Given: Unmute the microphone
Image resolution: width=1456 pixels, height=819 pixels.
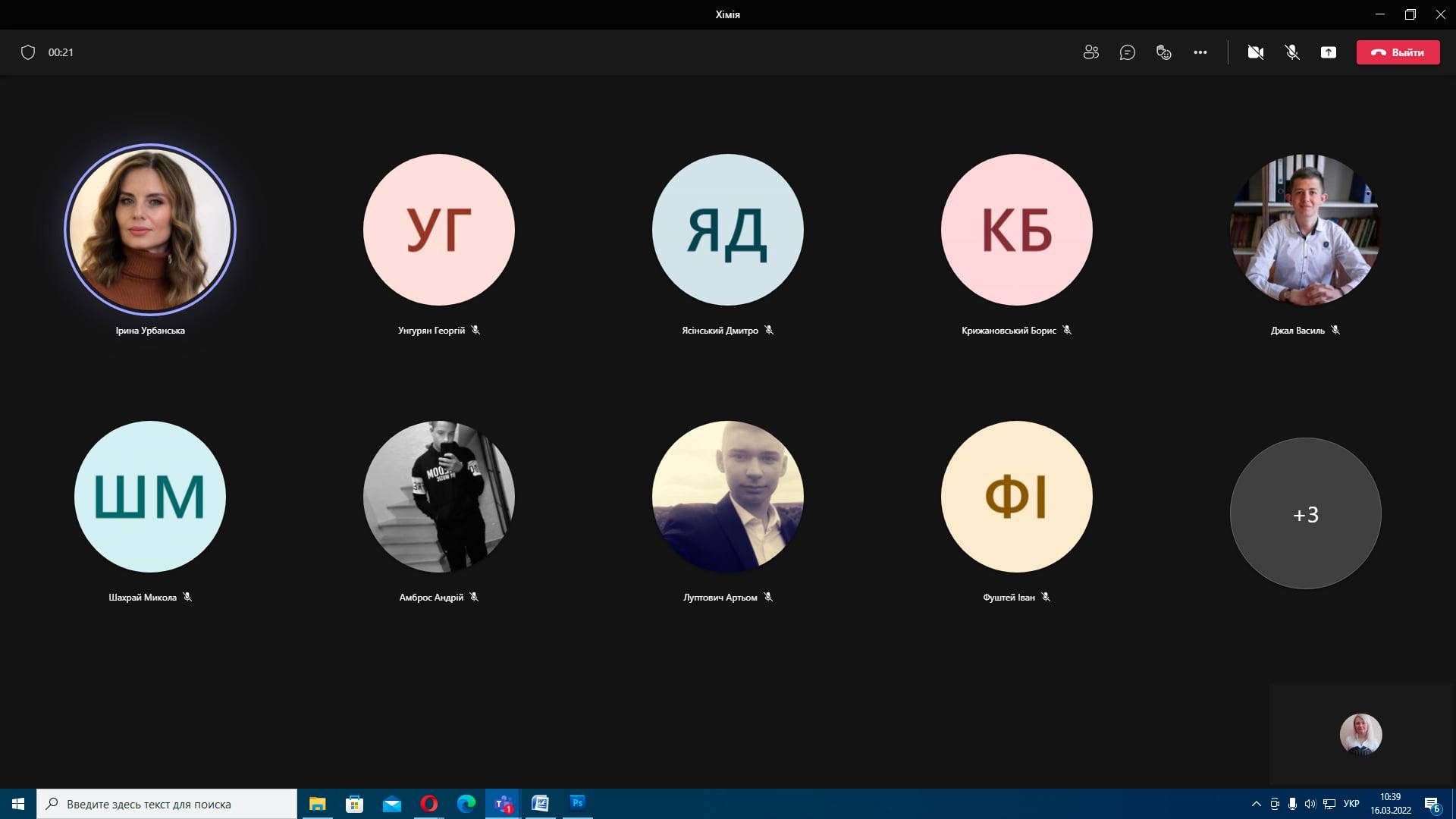Looking at the screenshot, I should click(1291, 52).
